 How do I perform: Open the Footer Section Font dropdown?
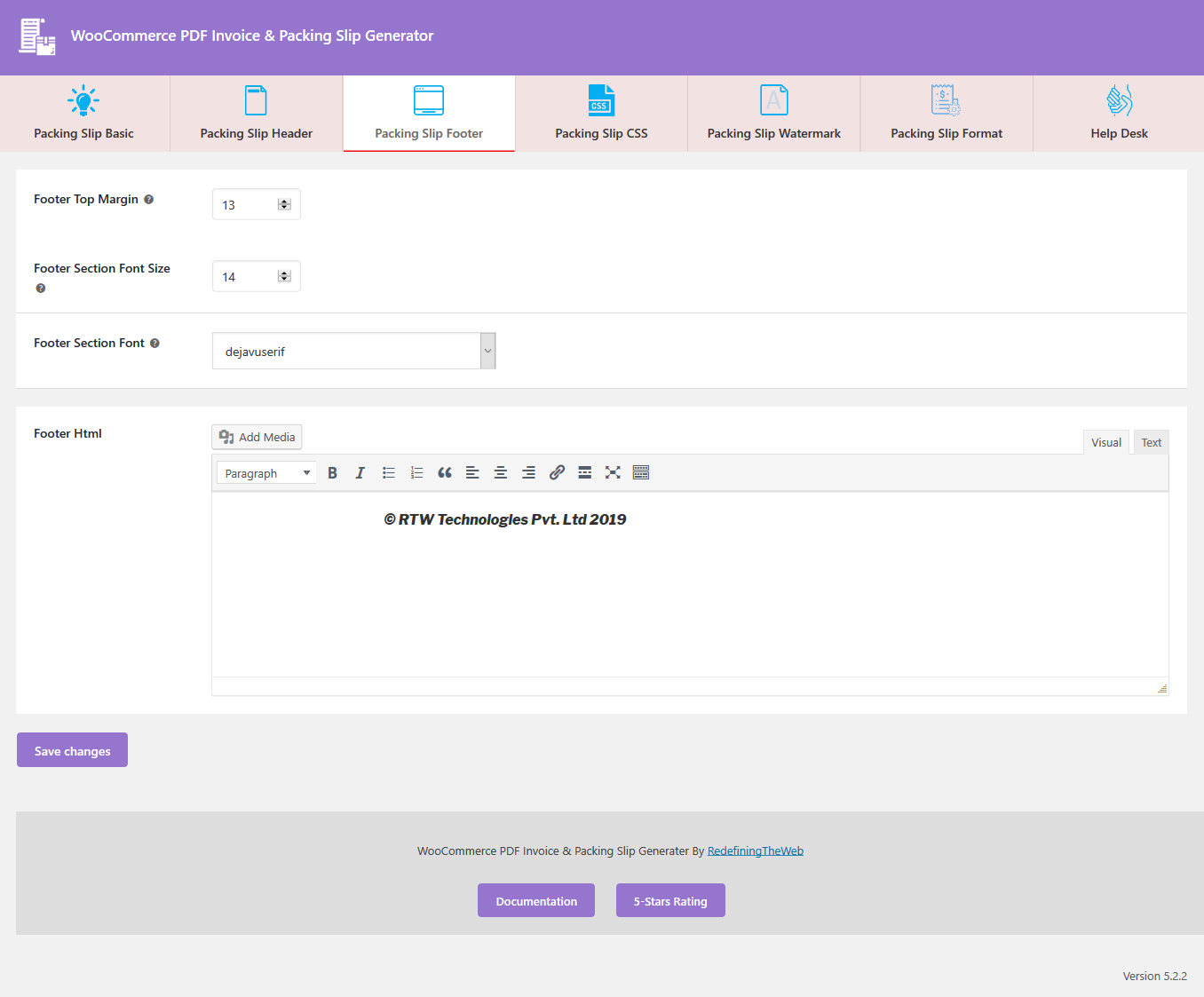tap(352, 351)
